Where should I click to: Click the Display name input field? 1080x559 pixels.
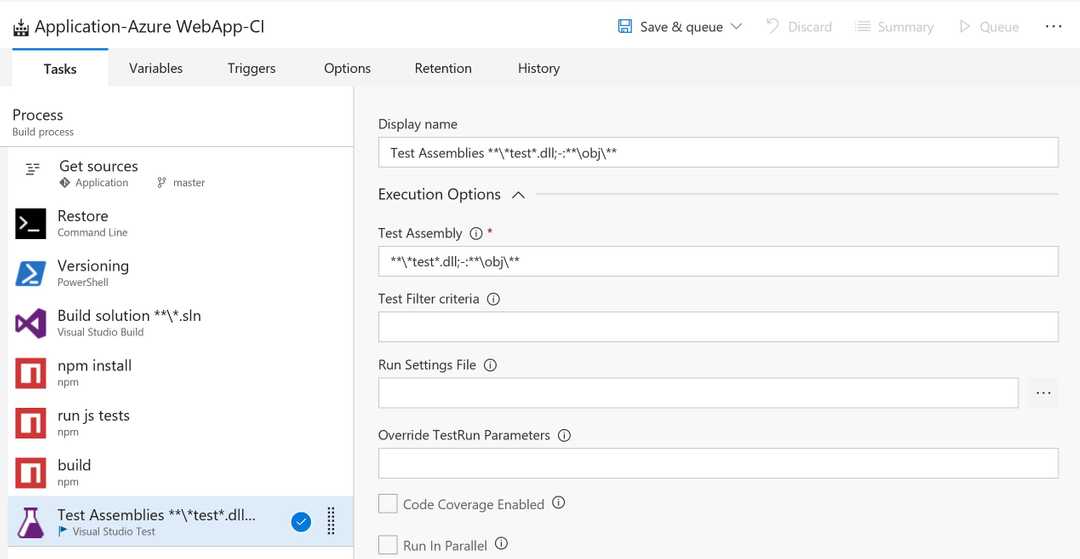(717, 153)
